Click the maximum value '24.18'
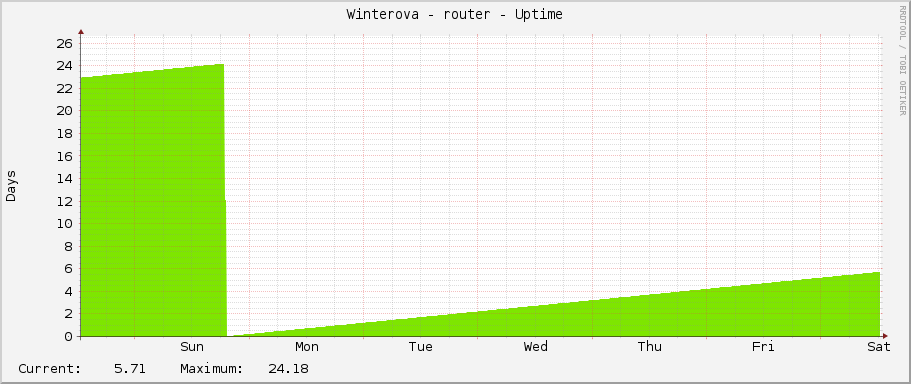Viewport: 911px width, 384px height. tap(288, 368)
